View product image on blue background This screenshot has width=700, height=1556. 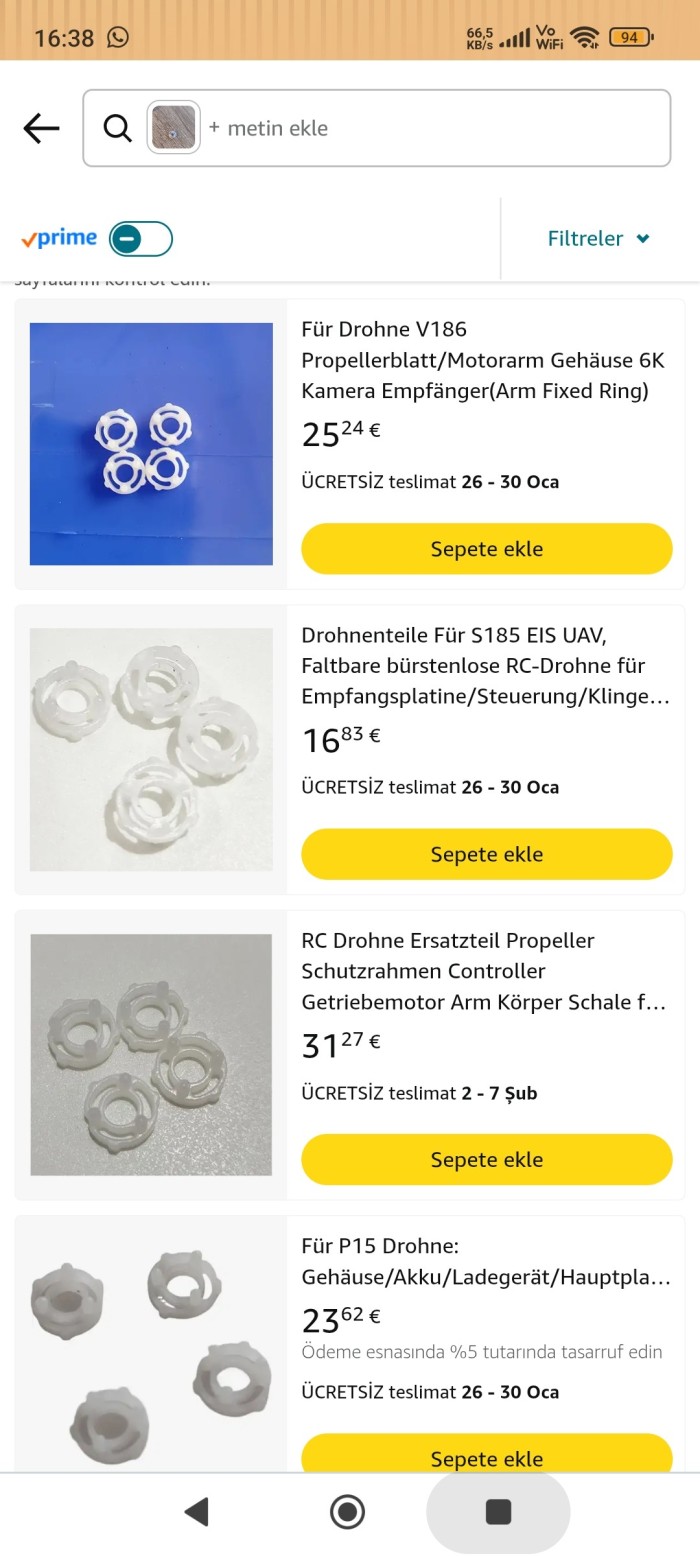[x=151, y=444]
